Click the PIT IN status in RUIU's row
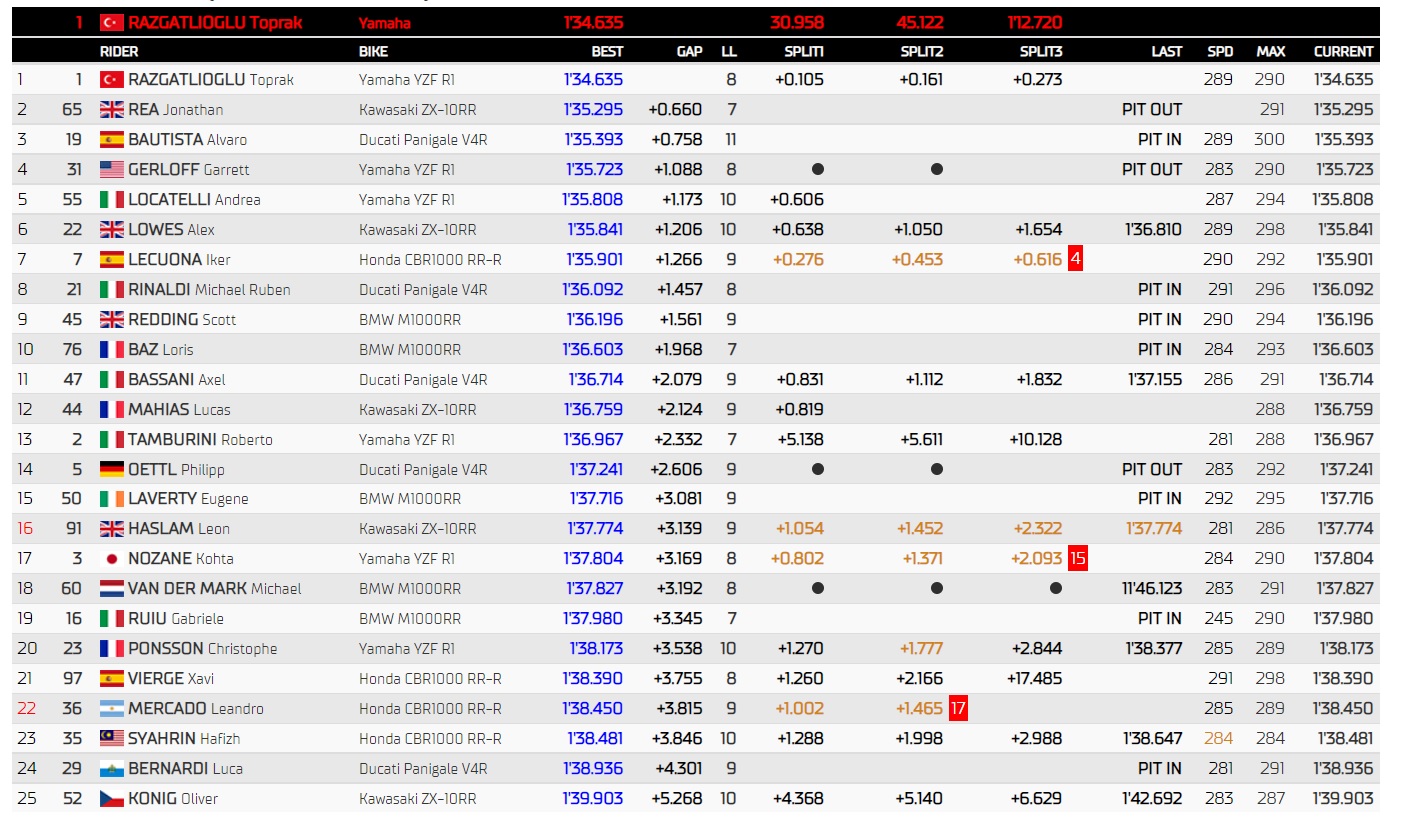Image resolution: width=1401 pixels, height=821 pixels. (x=1160, y=618)
